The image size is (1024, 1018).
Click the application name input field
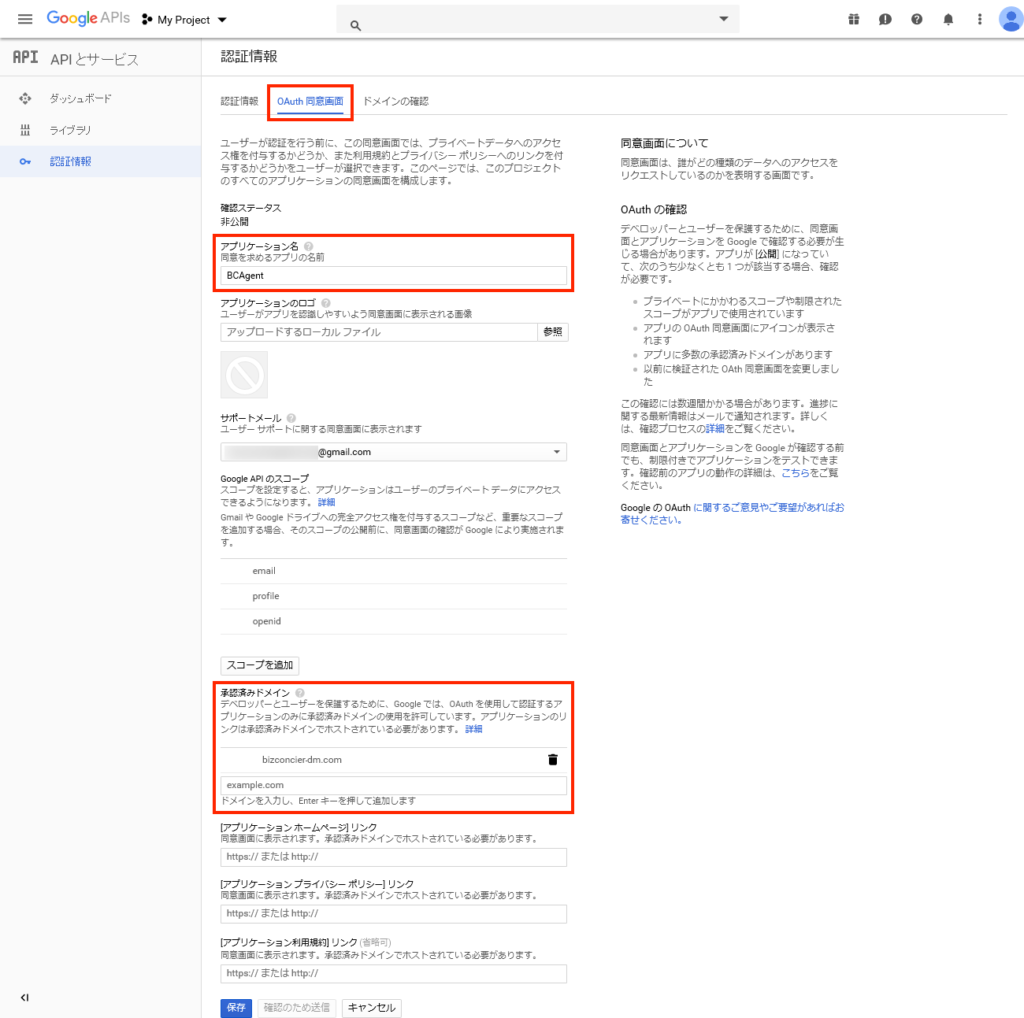click(x=394, y=276)
